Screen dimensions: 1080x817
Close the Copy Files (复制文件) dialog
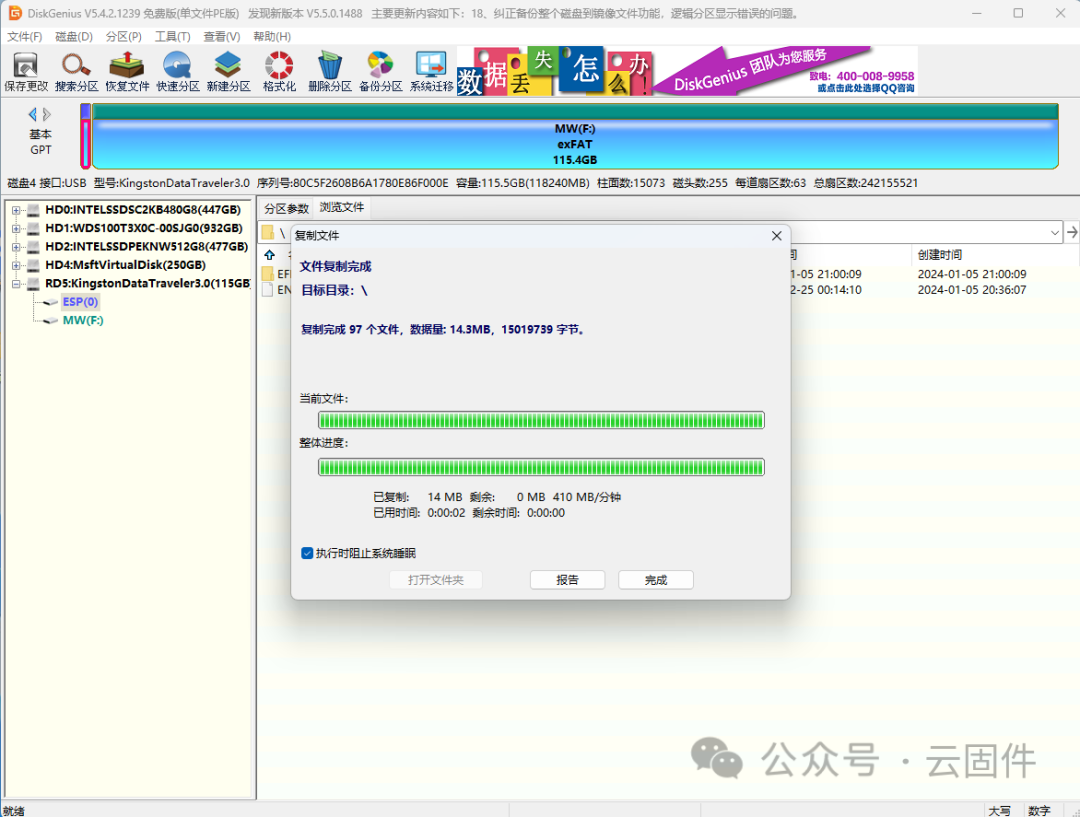tap(776, 236)
